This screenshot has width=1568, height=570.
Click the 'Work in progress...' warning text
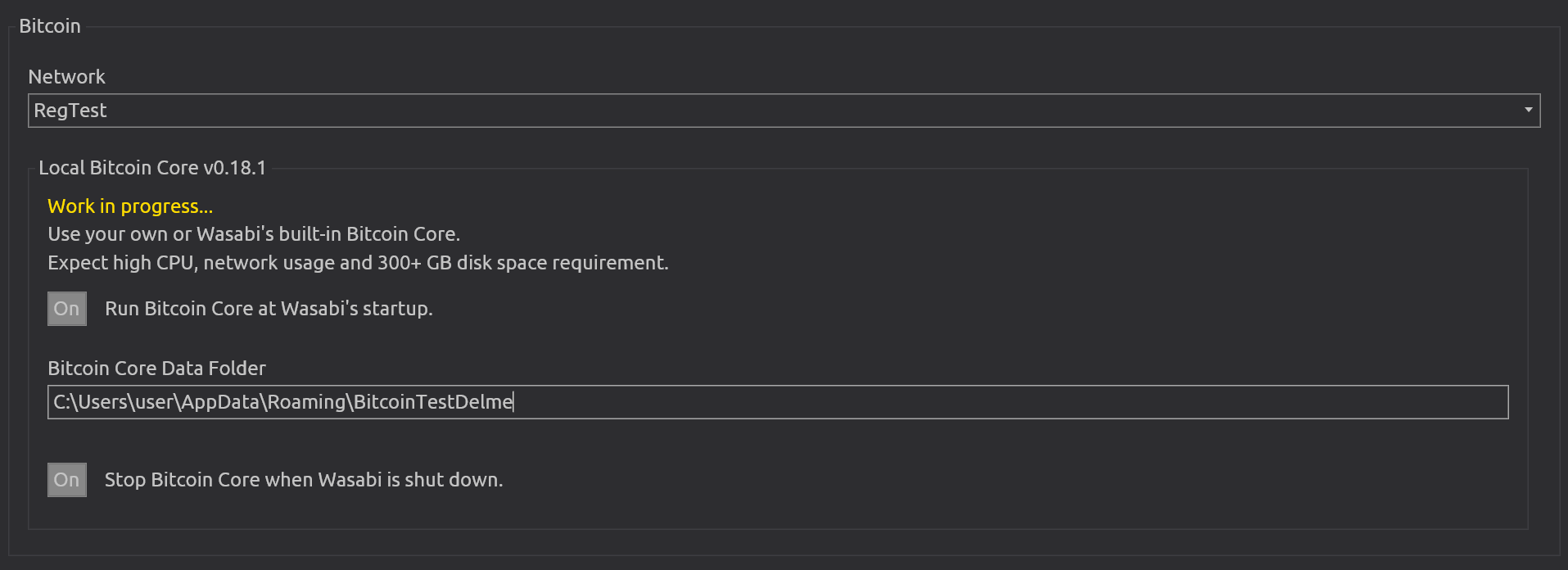pos(129,206)
